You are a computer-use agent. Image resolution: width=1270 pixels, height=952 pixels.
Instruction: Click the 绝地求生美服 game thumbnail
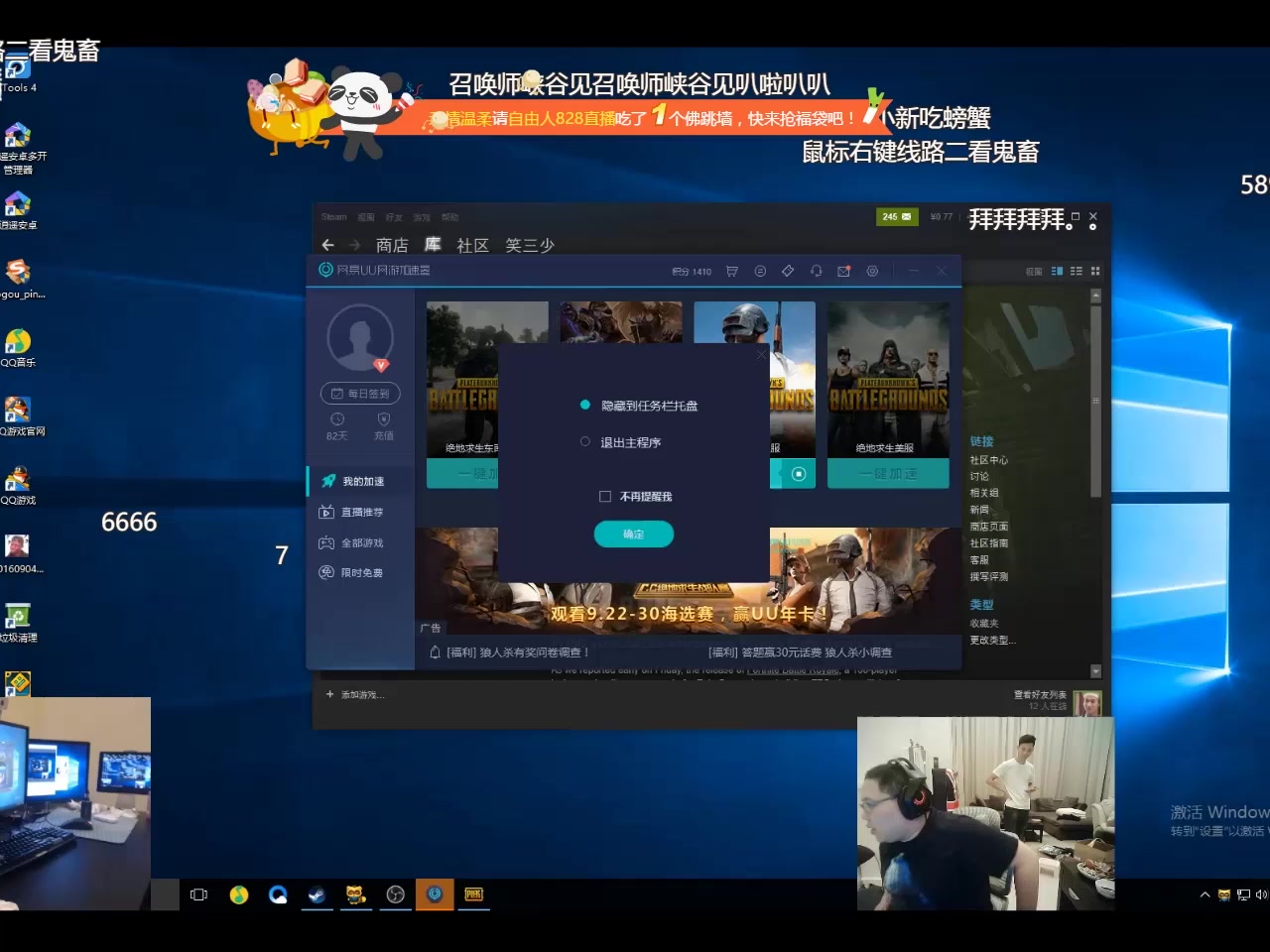[889, 380]
